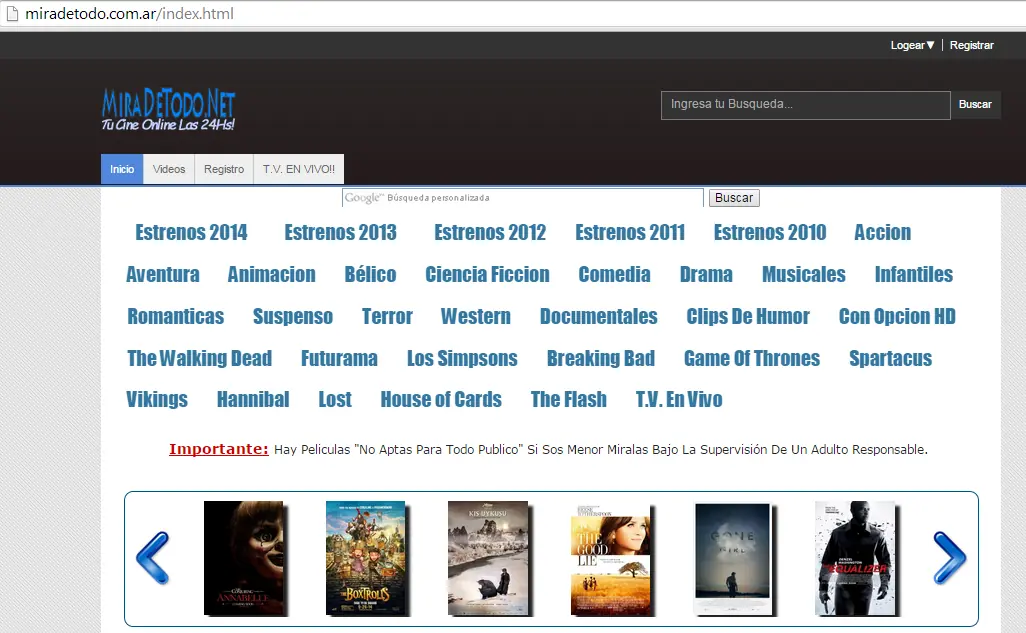Viewport: 1026px width, 633px height.
Task: Open the Ciencia Ficcion genre
Action: (487, 274)
